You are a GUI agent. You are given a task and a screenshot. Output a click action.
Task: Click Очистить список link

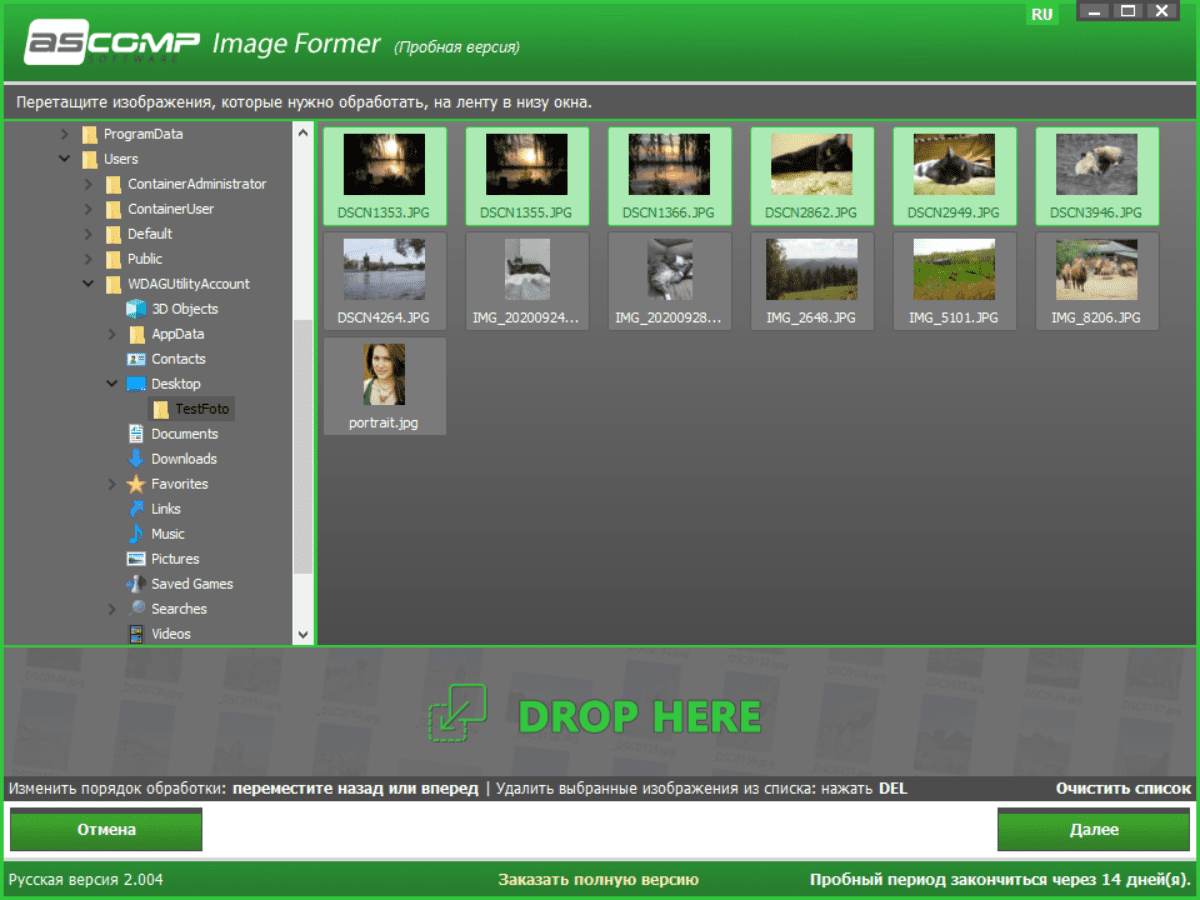(1123, 788)
